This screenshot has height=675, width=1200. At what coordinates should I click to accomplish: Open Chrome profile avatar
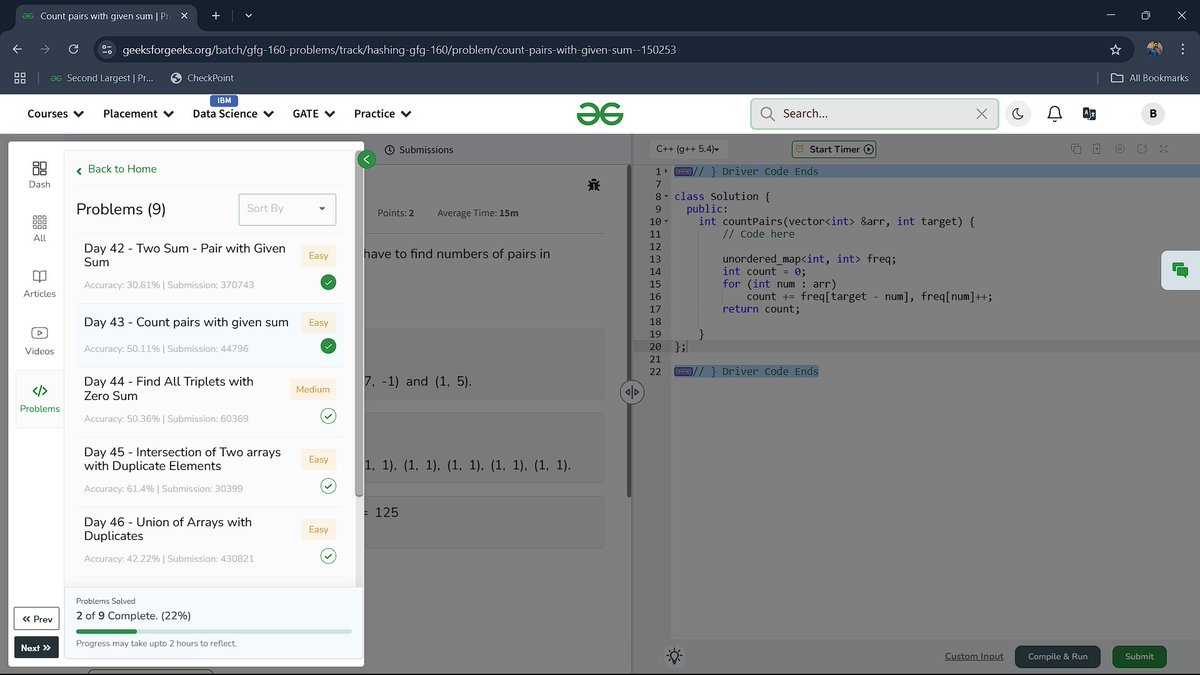(1154, 49)
